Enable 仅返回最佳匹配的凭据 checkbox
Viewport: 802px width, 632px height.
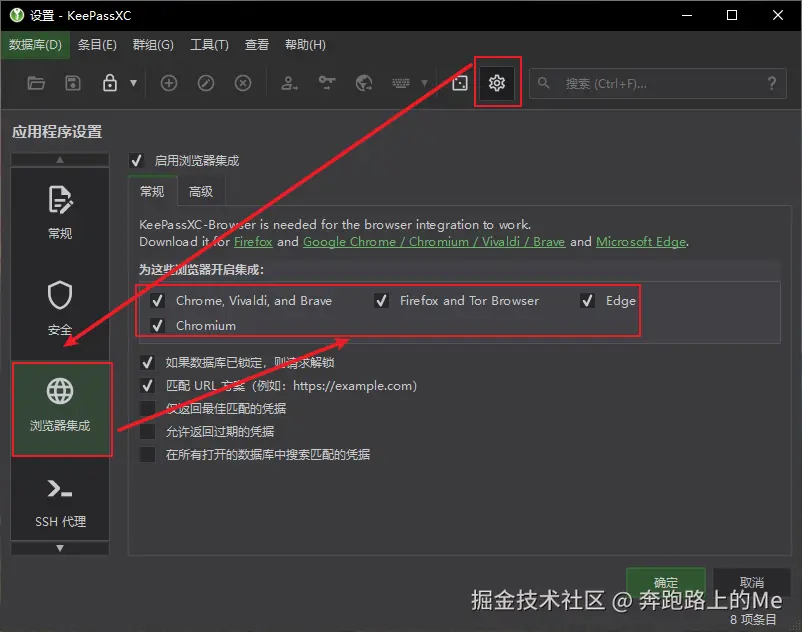(x=147, y=409)
